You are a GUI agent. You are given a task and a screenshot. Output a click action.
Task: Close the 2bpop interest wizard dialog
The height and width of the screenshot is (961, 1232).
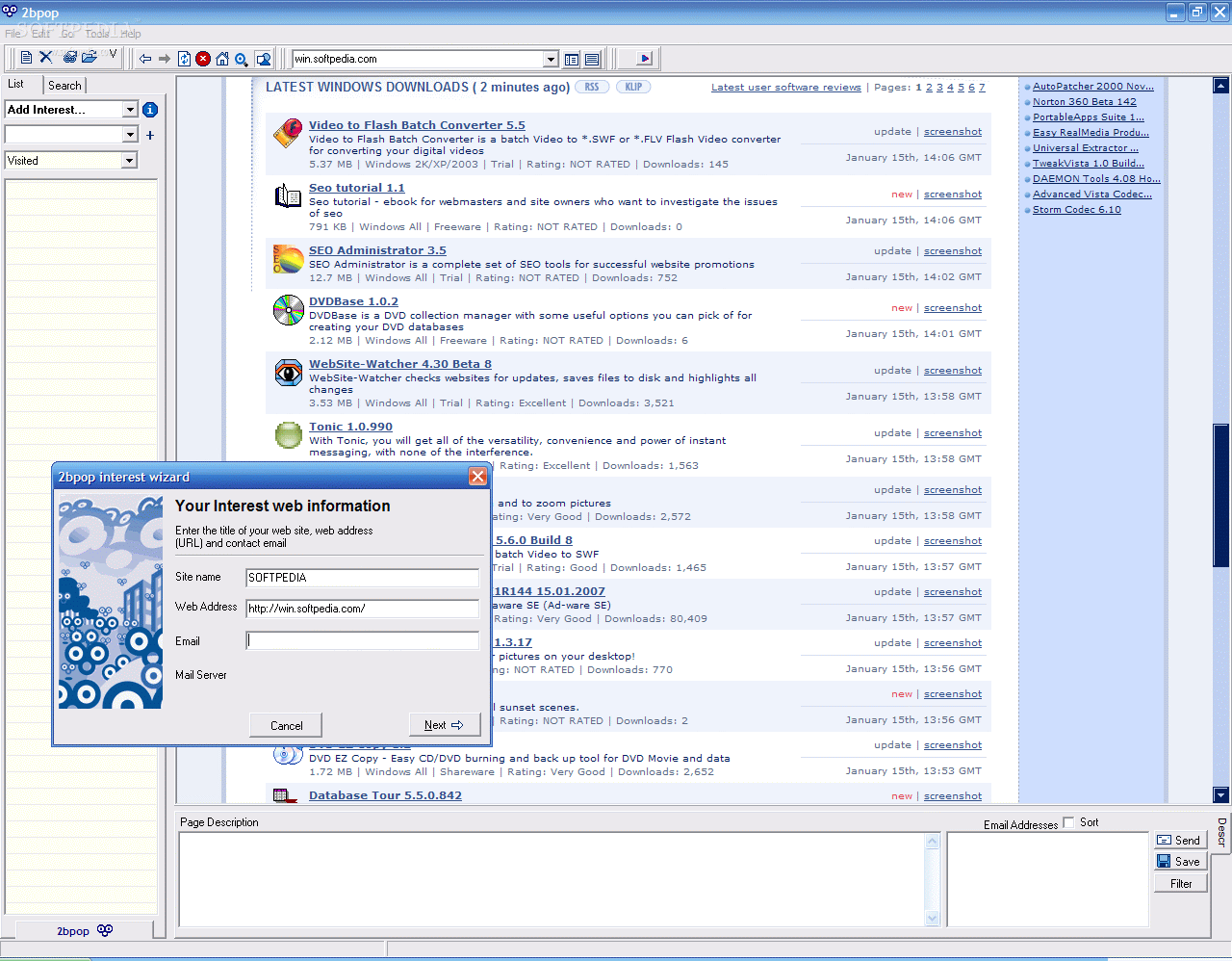[477, 477]
